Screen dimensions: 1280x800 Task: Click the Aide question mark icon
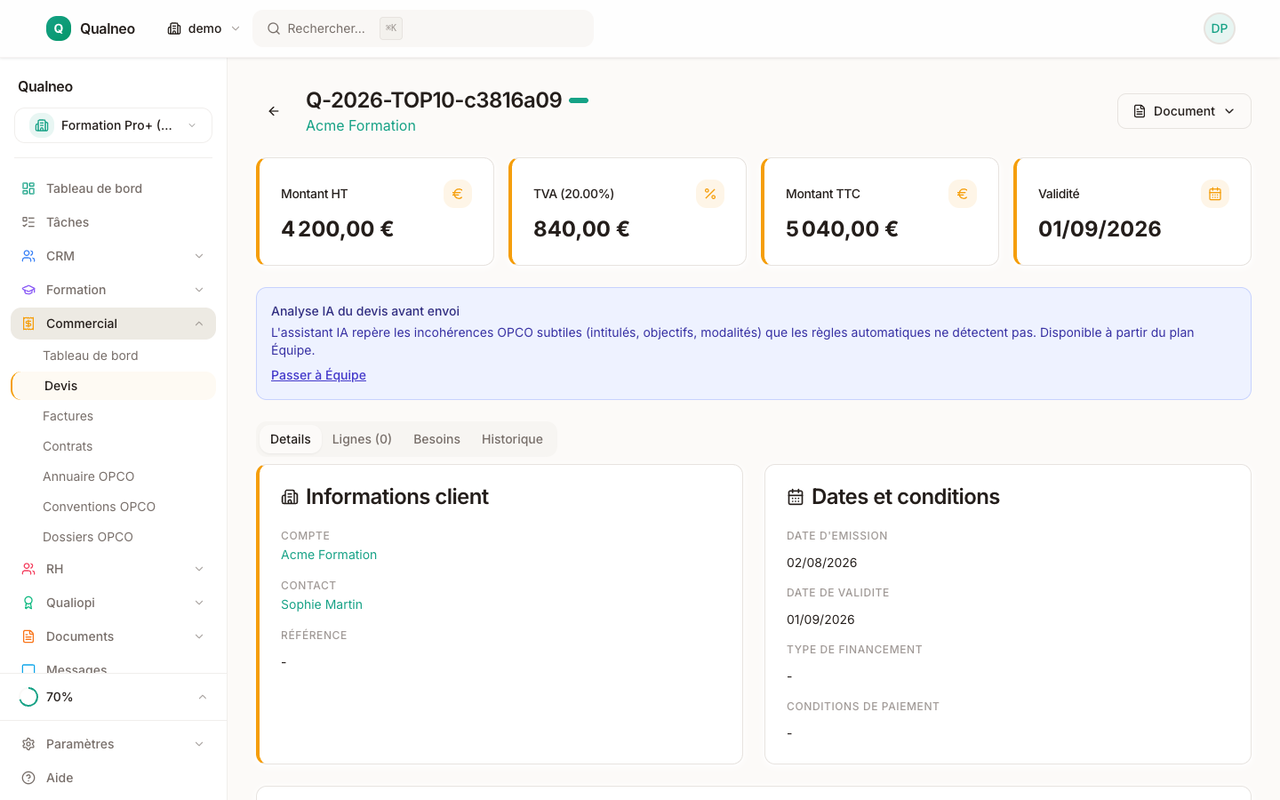(28, 778)
